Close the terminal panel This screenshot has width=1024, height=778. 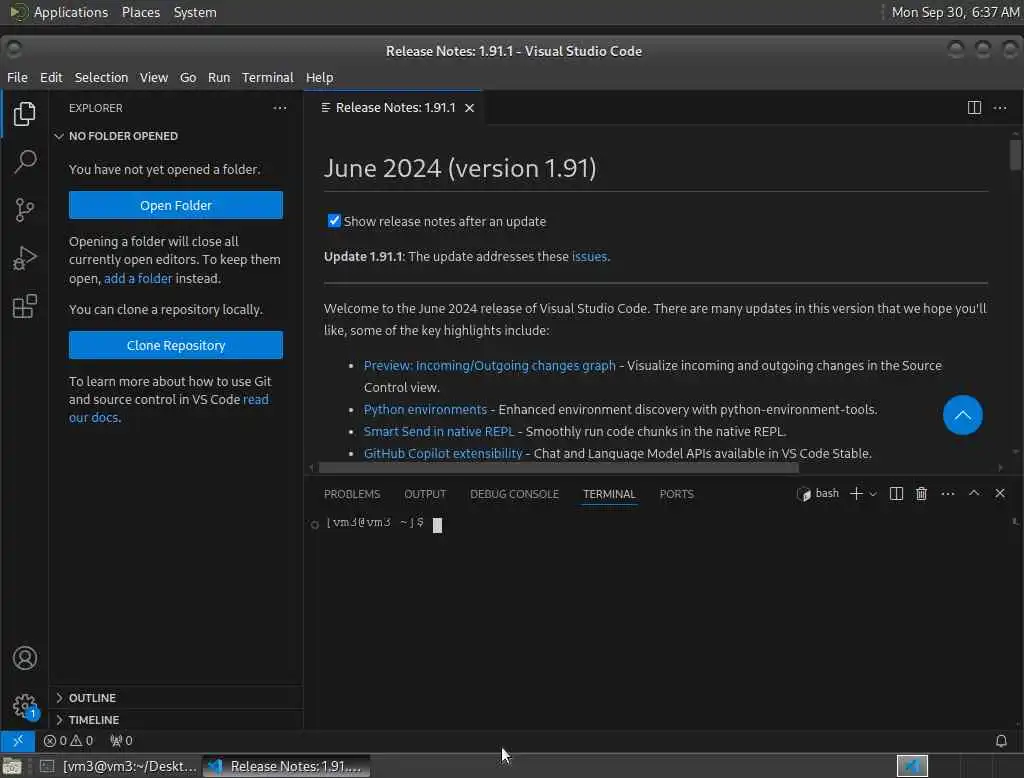click(x=1000, y=493)
